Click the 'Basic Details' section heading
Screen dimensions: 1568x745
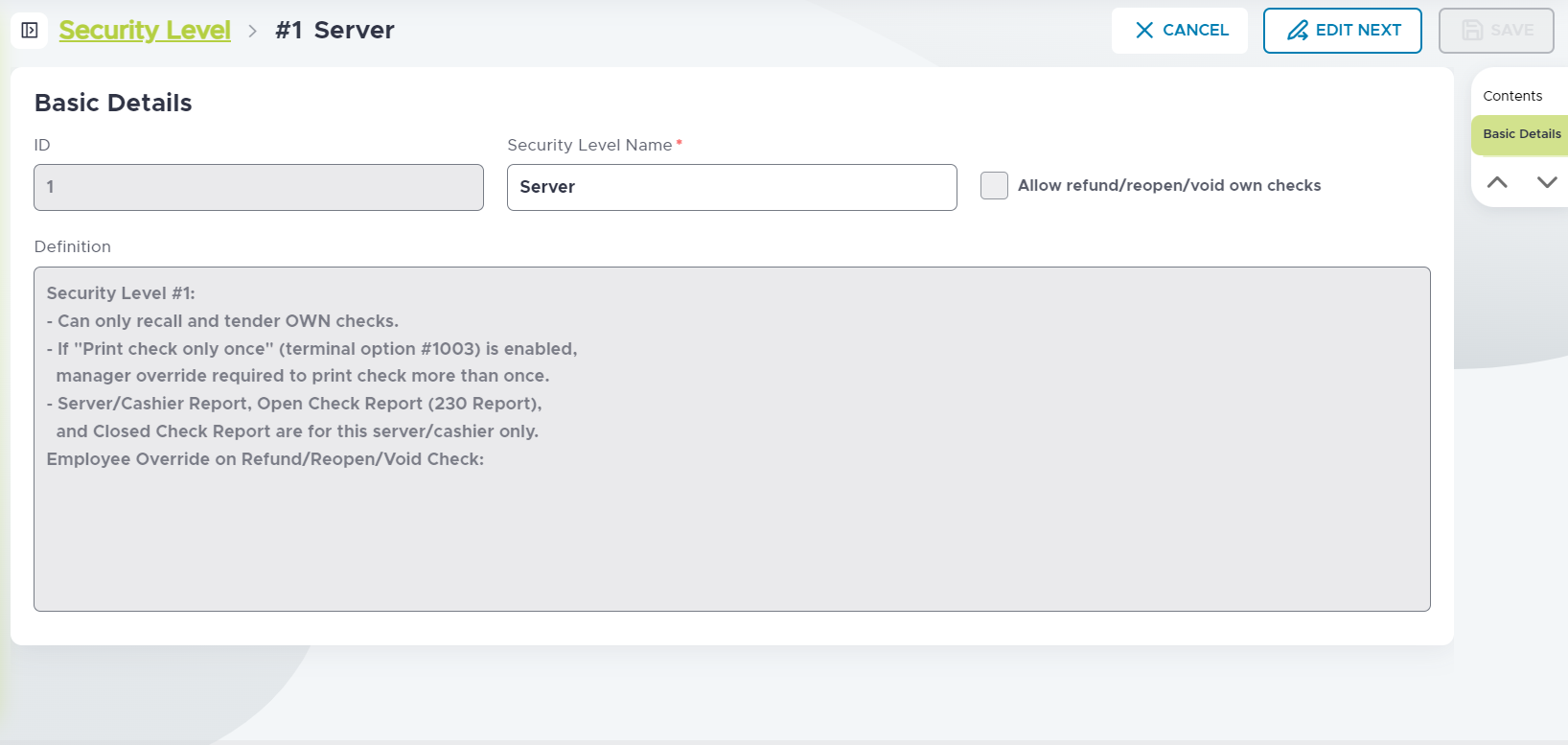point(113,103)
